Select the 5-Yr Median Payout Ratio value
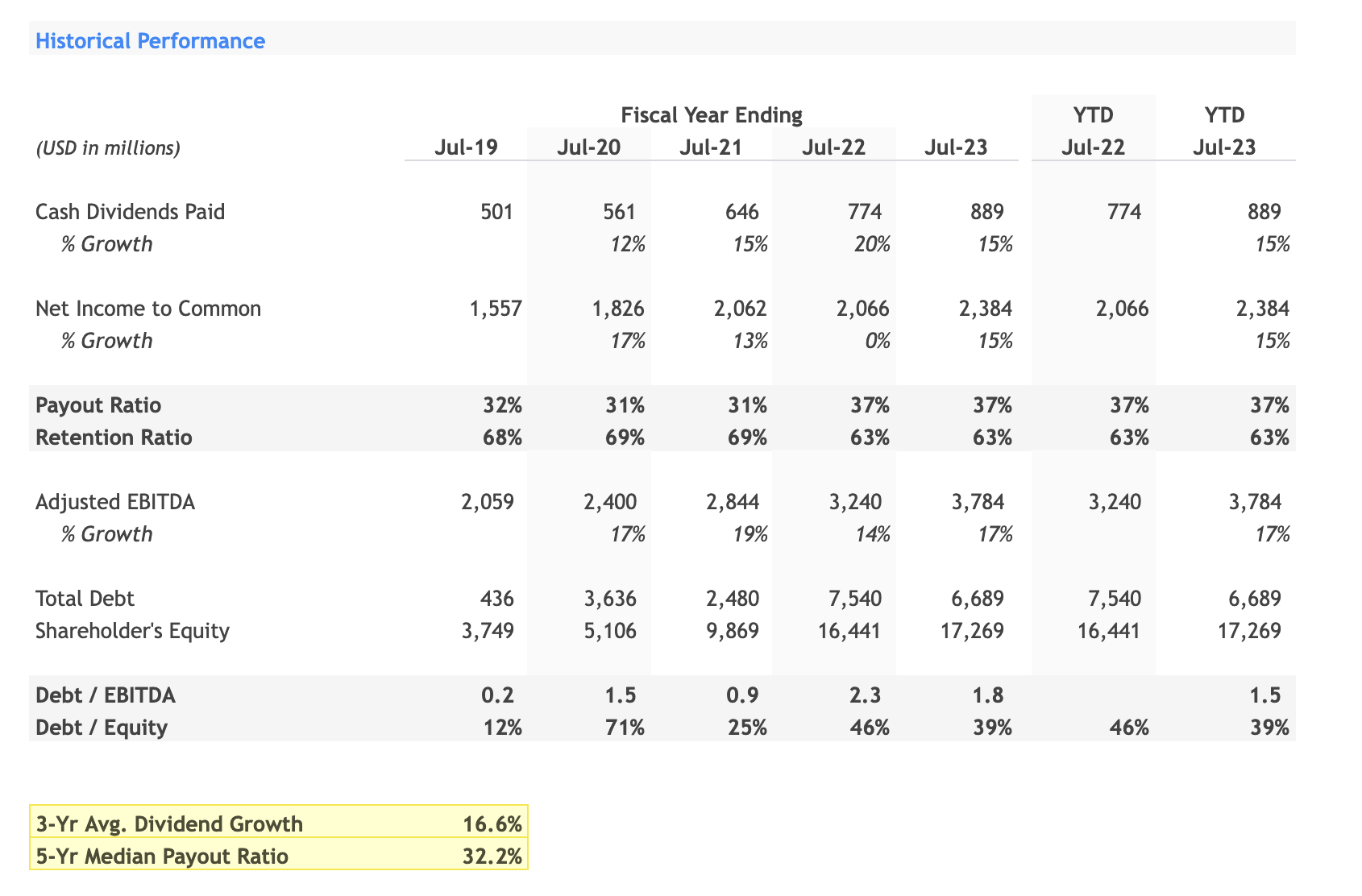The width and height of the screenshot is (1362, 896). click(x=492, y=857)
